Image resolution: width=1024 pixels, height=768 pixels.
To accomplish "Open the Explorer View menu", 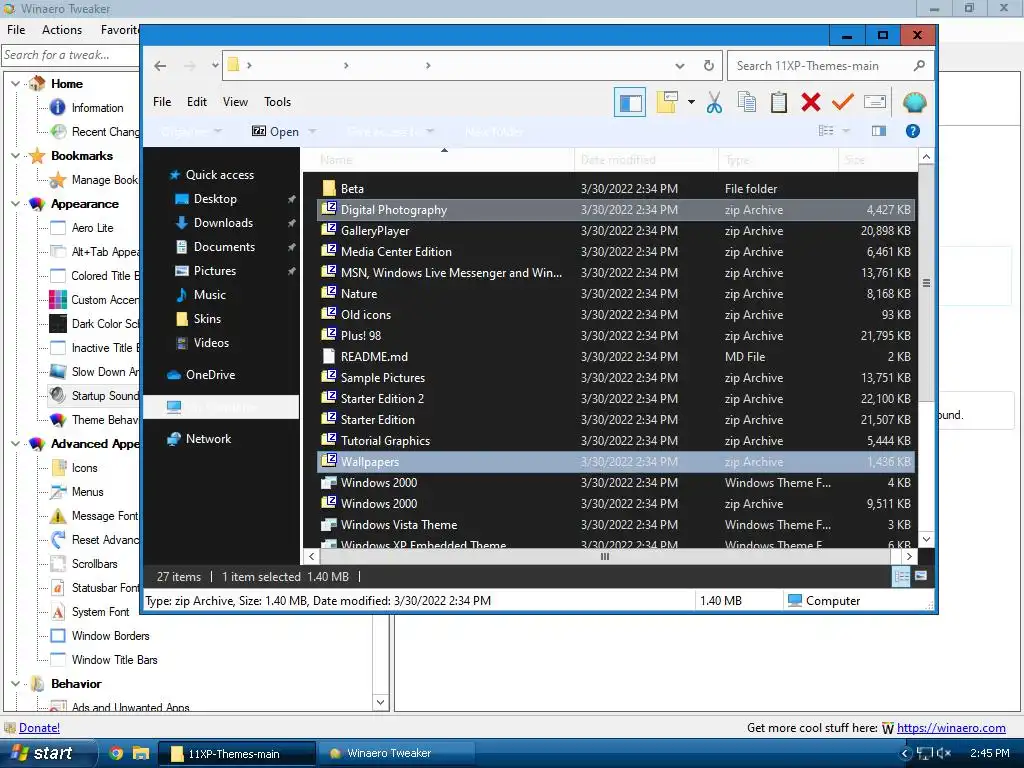I will click(235, 102).
